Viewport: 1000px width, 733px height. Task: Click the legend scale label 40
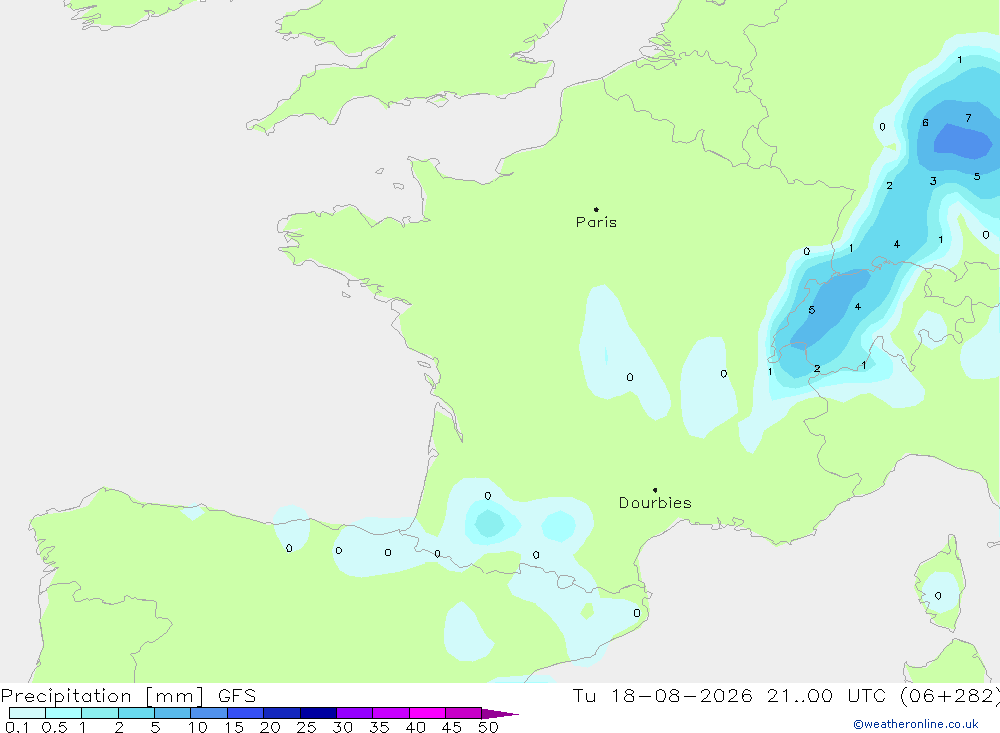tap(416, 727)
